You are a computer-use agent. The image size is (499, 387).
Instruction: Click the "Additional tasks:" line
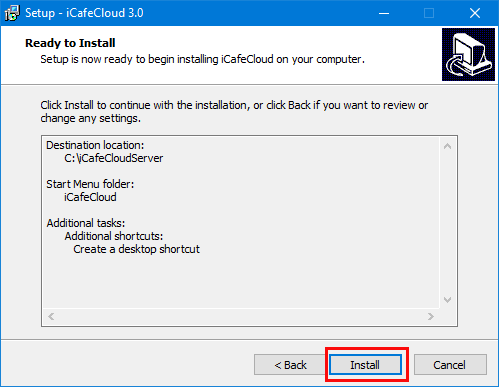[86, 223]
